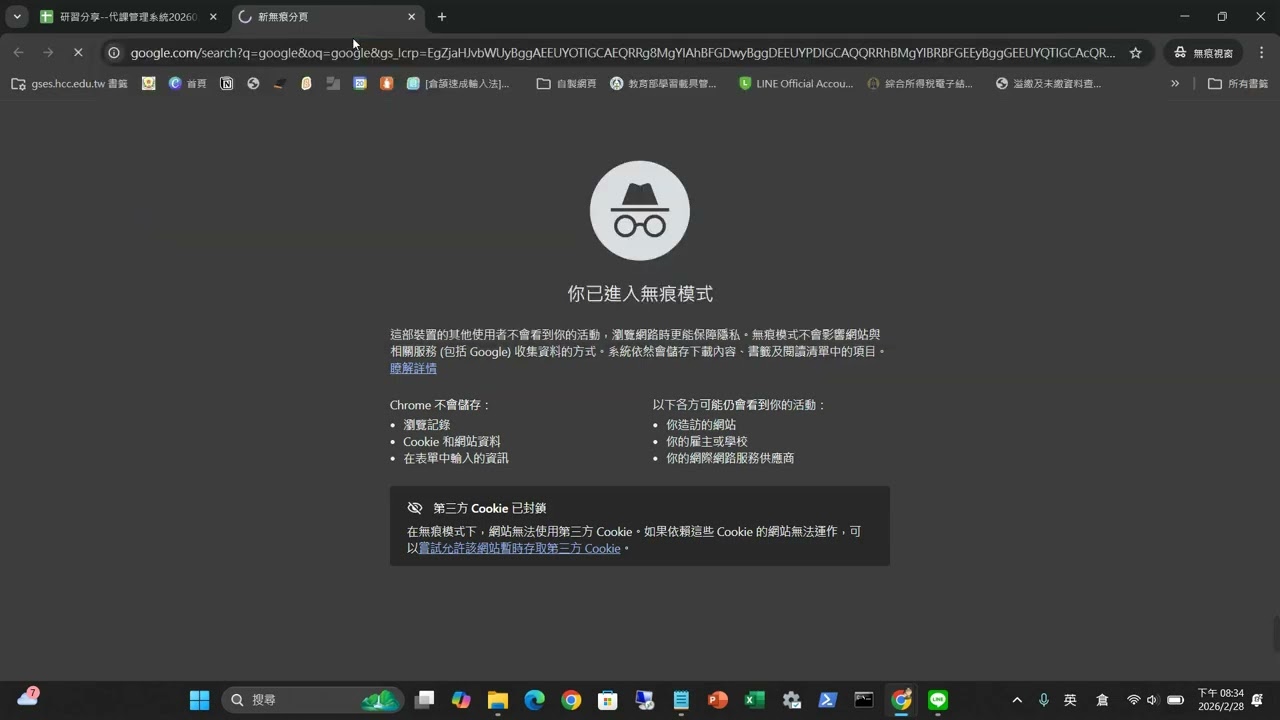Viewport: 1280px width, 720px height.
Task: Click the 你的雇主或學校 list item
Action: 707,441
